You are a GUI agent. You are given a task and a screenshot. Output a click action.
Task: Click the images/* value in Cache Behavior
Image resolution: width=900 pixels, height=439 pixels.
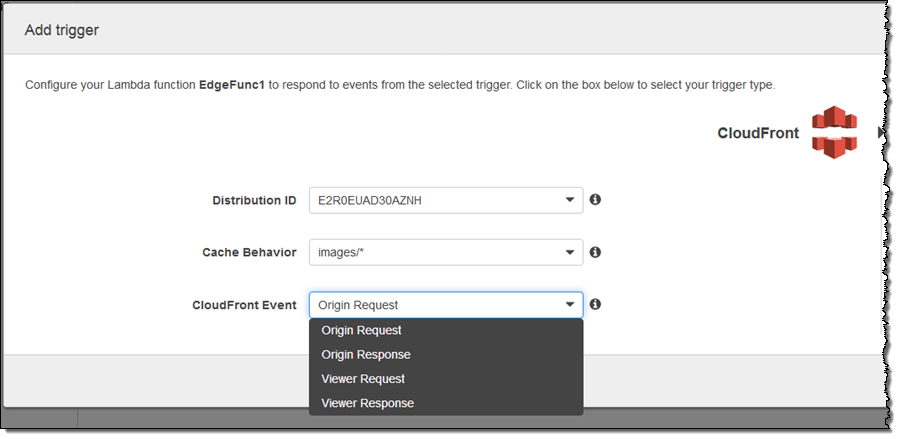click(339, 252)
